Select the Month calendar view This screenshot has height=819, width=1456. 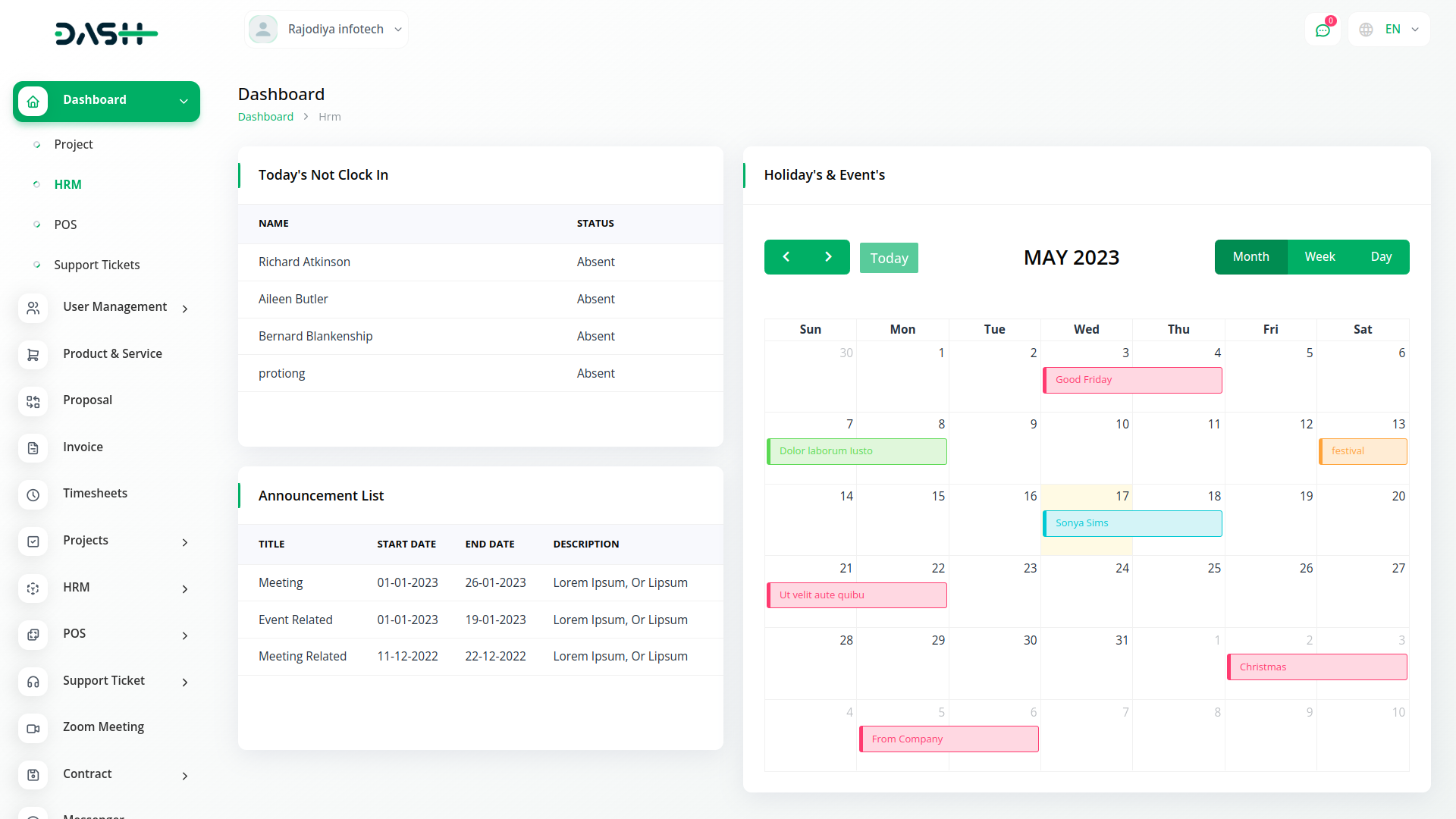pos(1250,257)
